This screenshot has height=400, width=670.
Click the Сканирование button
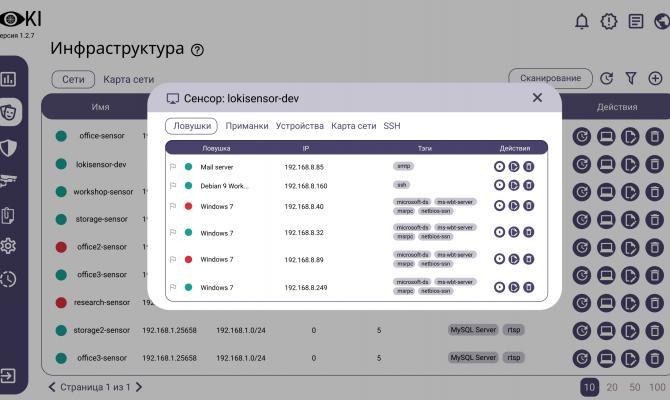tap(550, 78)
